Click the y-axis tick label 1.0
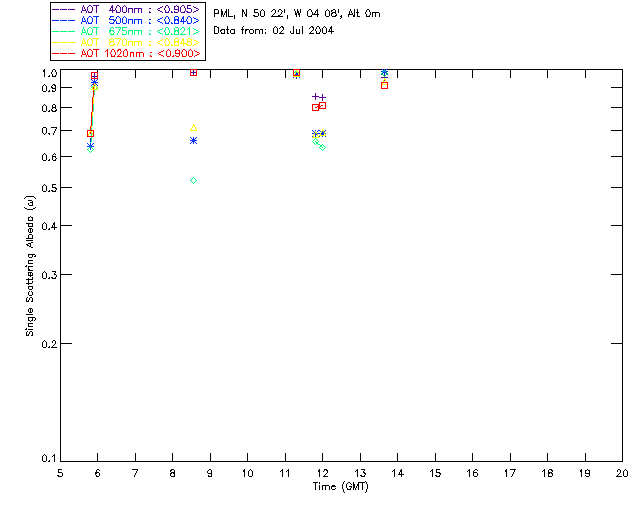 click(x=49, y=73)
